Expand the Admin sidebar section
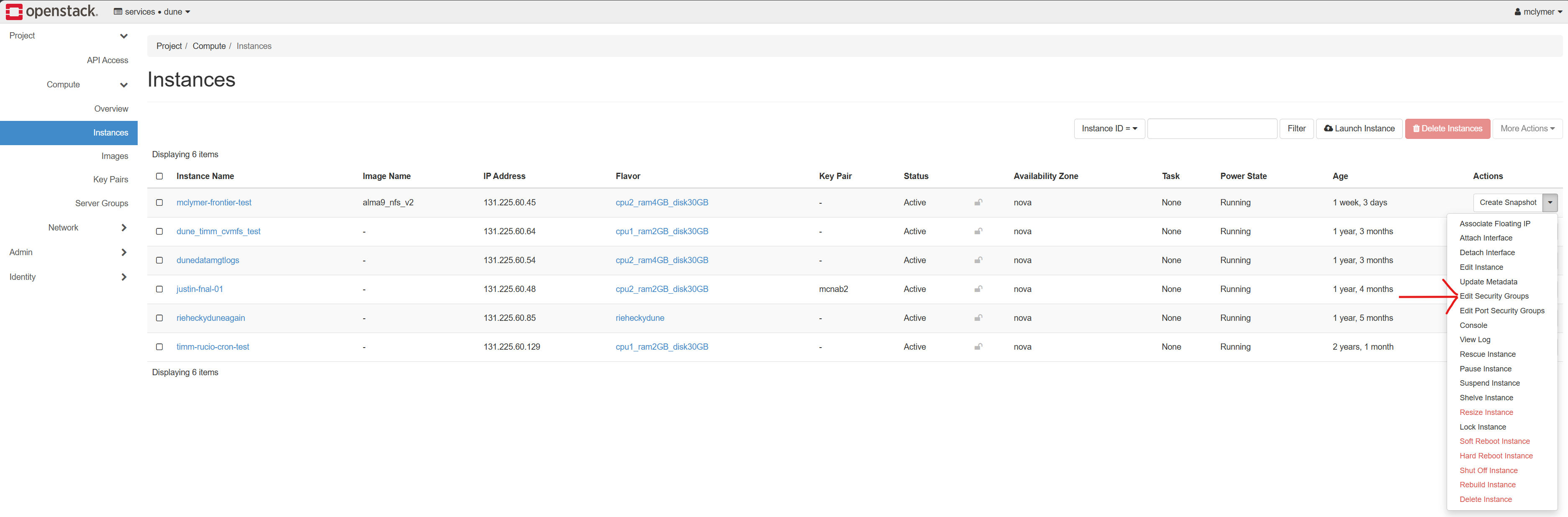Screen dimensions: 1568x517 (x=123, y=252)
